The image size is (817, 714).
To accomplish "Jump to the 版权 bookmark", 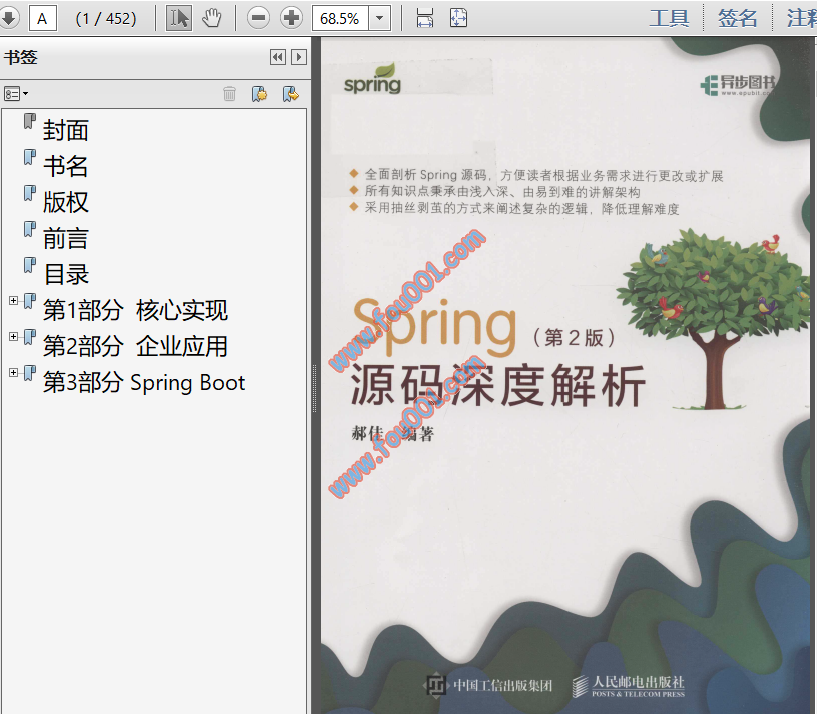I will [x=66, y=202].
